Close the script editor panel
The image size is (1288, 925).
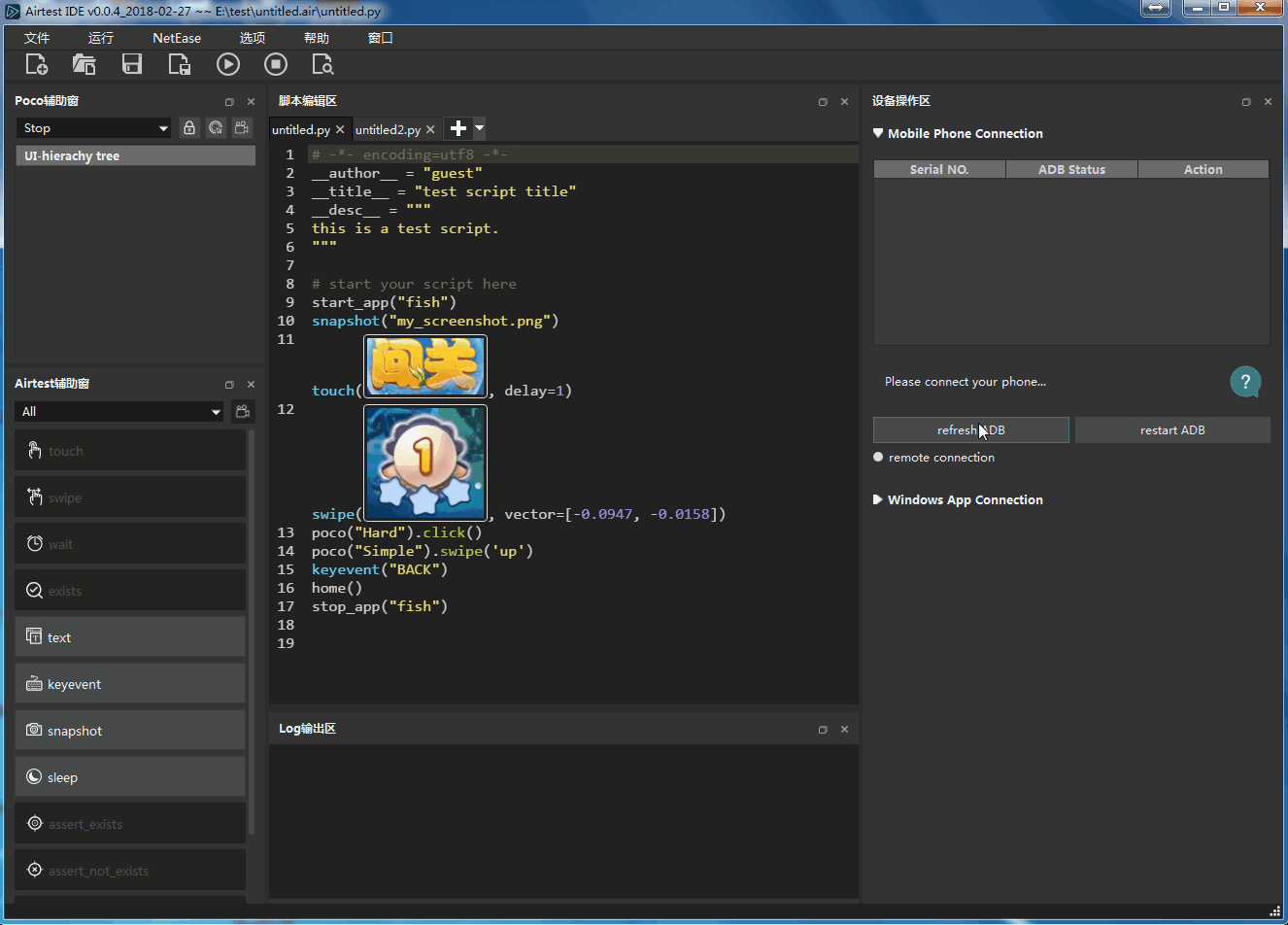click(x=844, y=101)
